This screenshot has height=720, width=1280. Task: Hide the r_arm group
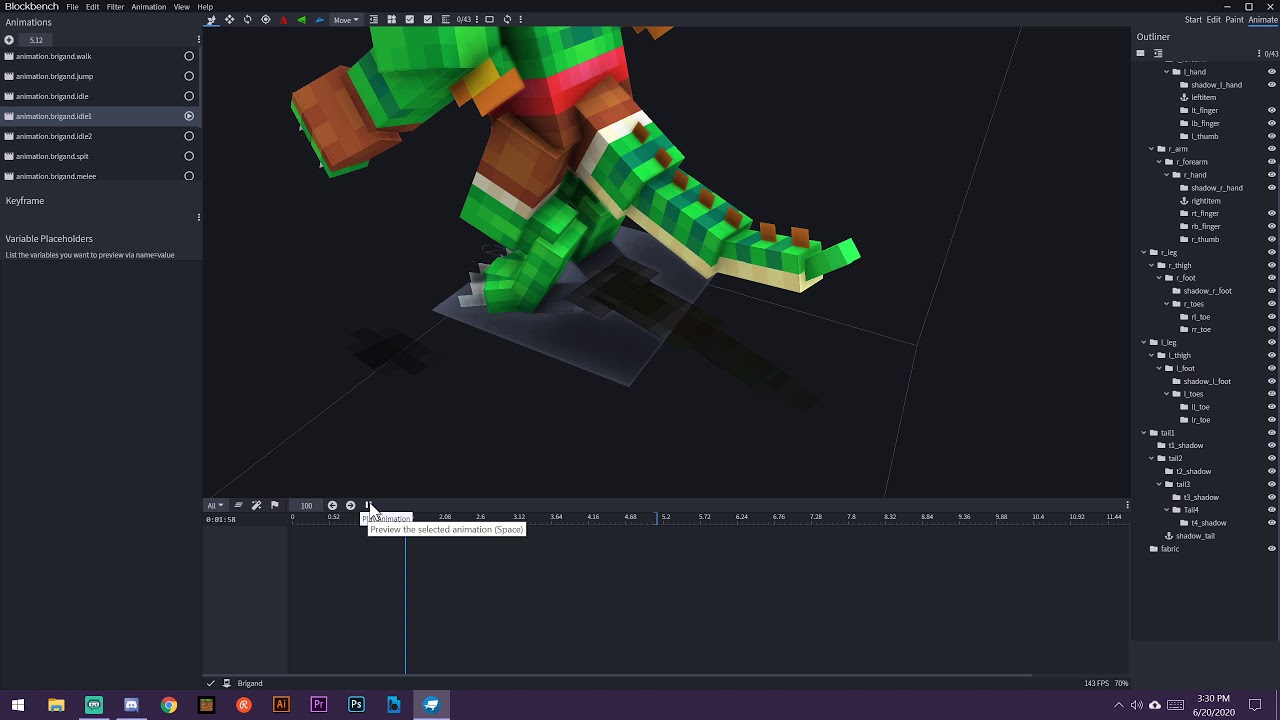coord(1272,149)
